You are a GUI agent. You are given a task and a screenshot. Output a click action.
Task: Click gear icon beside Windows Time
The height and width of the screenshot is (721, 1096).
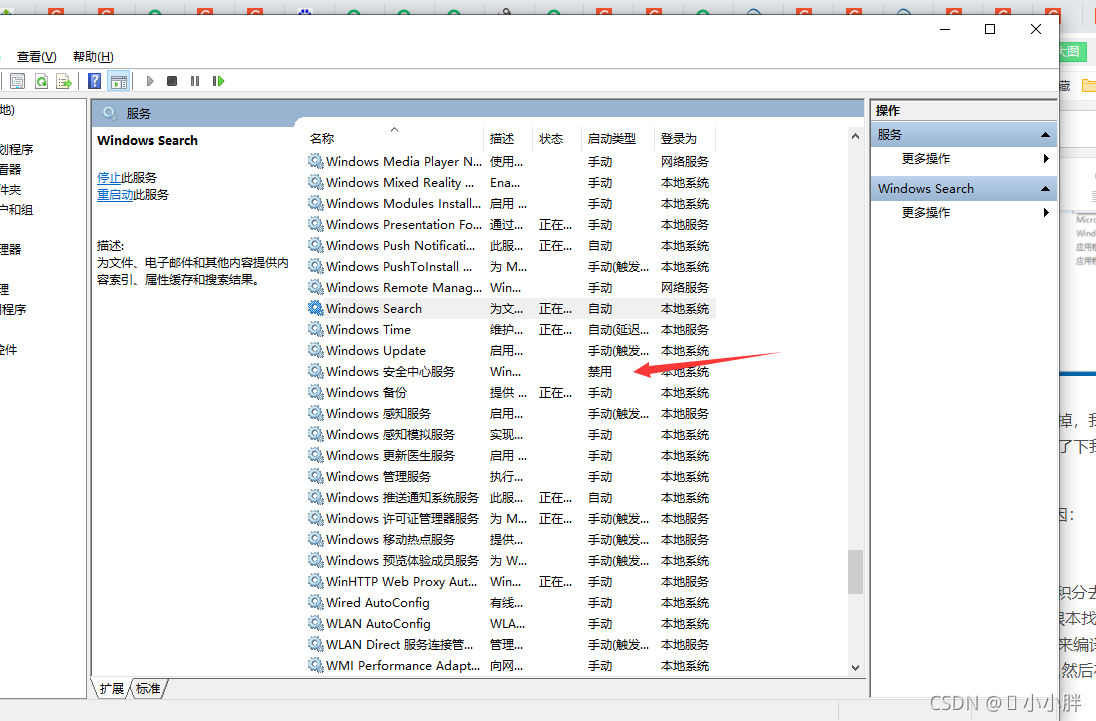click(316, 329)
